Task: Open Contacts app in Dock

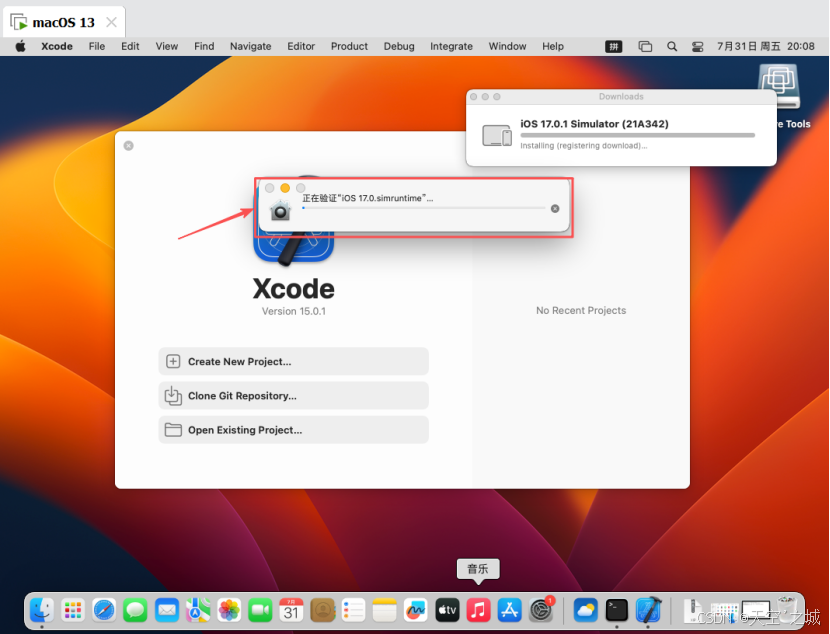Action: coord(323,610)
